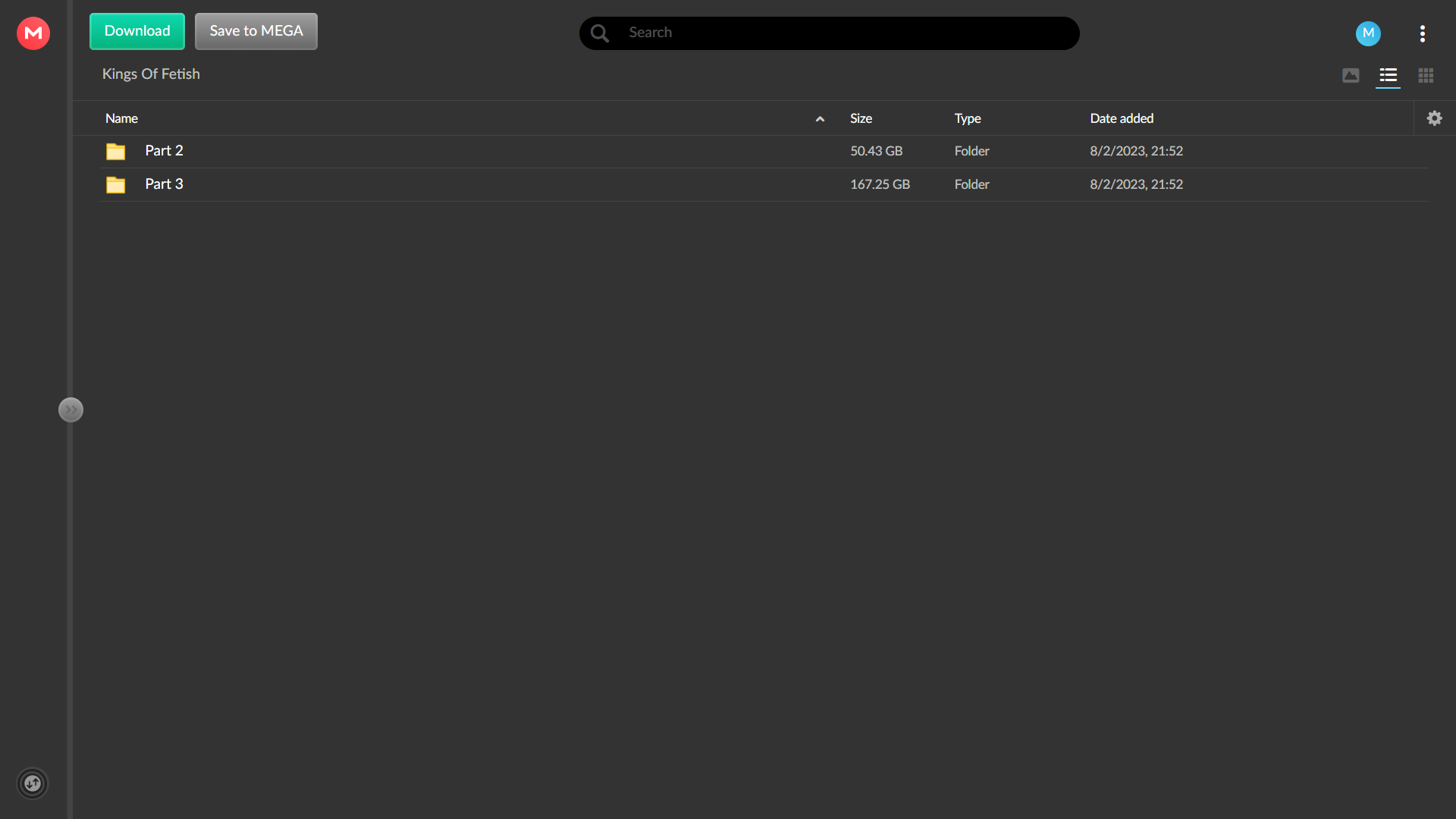The image size is (1456, 819).
Task: Click the 167.25 GB size value
Action: pyautogui.click(x=880, y=184)
